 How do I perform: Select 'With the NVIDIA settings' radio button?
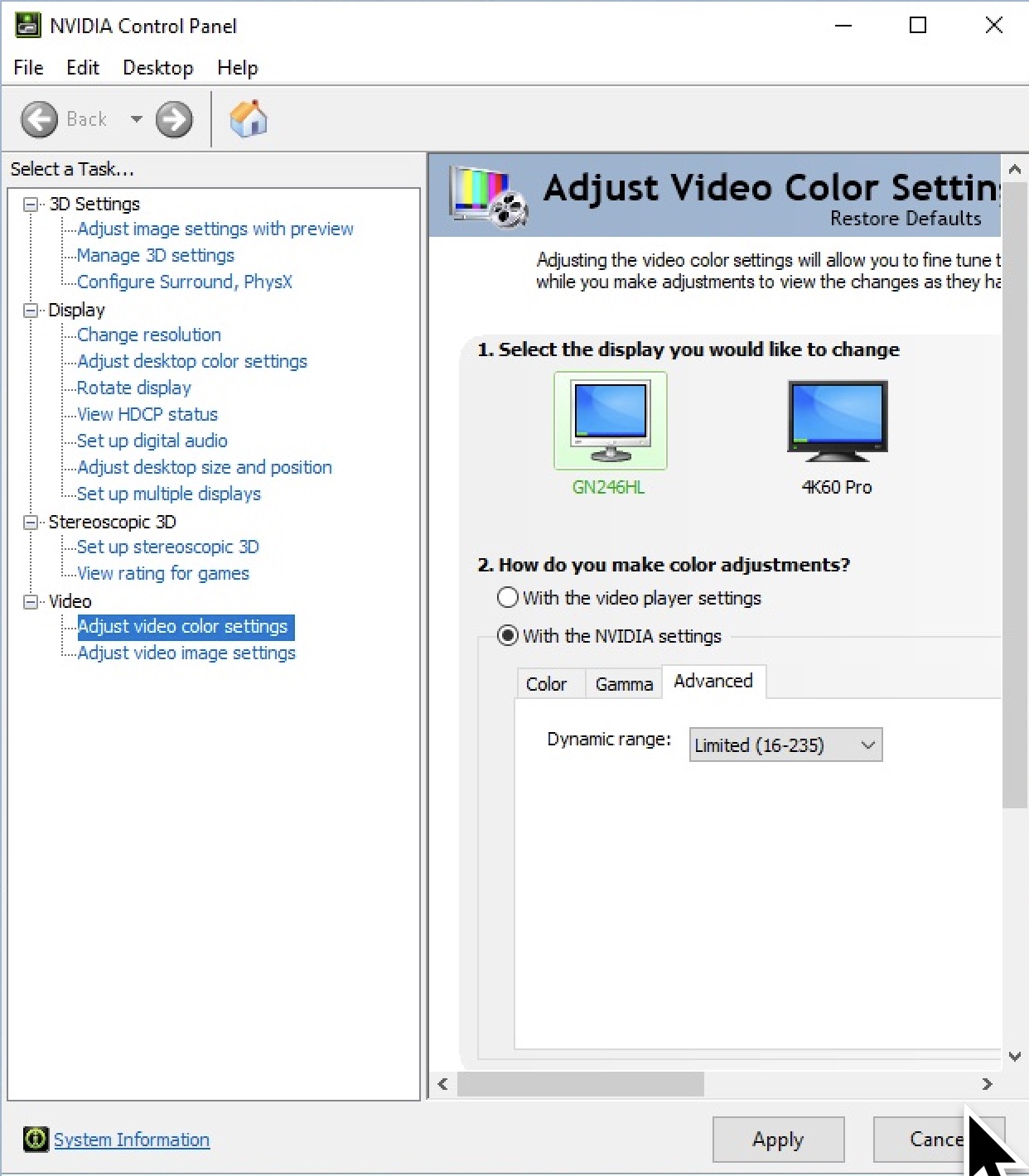508,636
